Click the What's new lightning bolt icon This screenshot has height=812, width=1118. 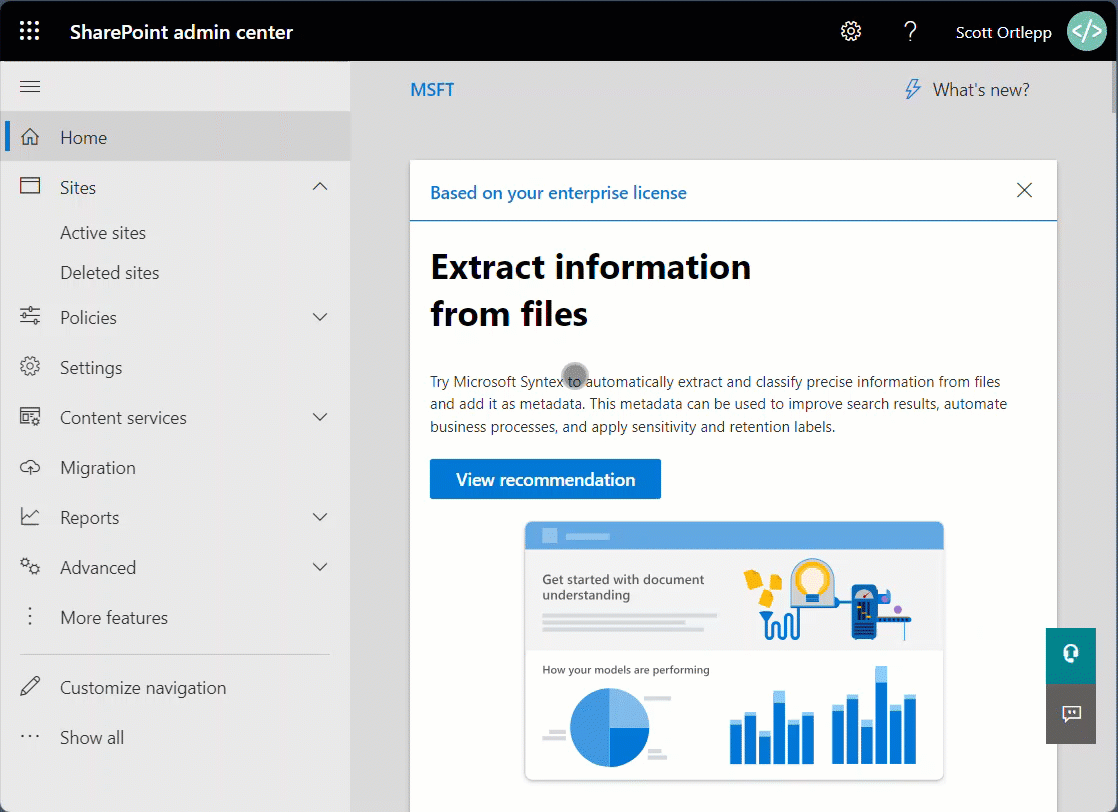pos(913,89)
